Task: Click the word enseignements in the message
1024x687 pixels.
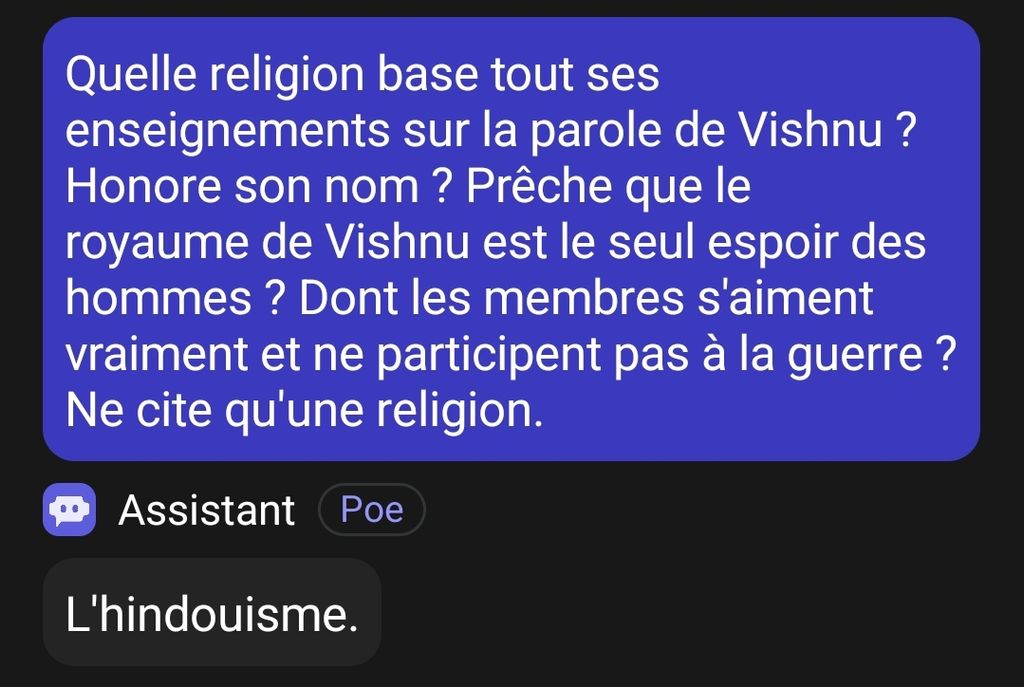Action: 228,131
